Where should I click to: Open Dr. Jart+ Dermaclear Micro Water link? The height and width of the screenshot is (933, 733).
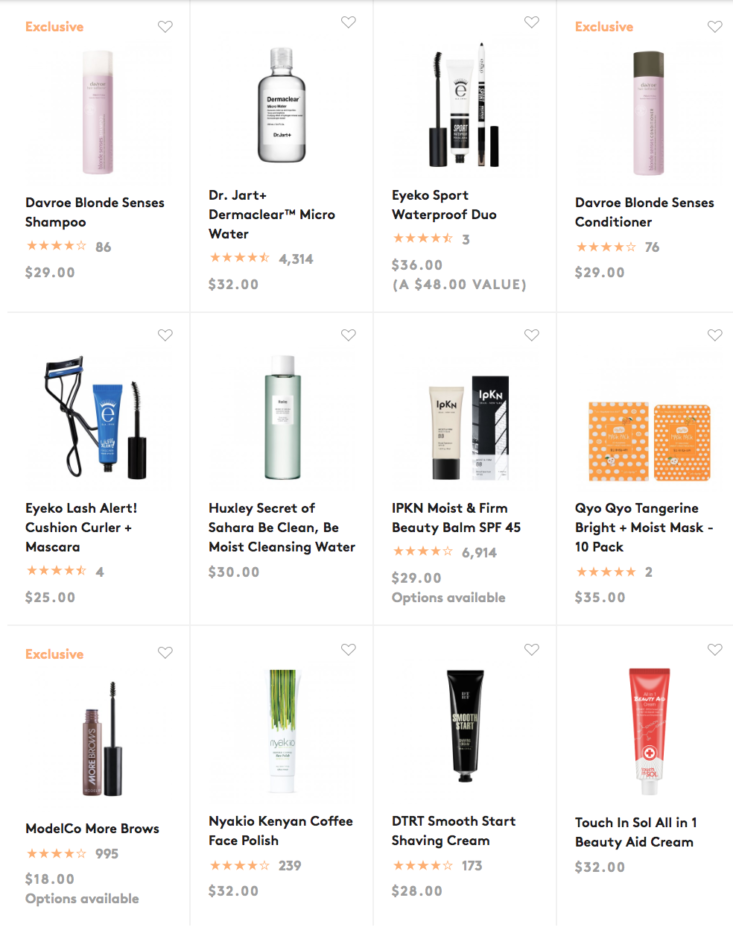click(x=271, y=214)
